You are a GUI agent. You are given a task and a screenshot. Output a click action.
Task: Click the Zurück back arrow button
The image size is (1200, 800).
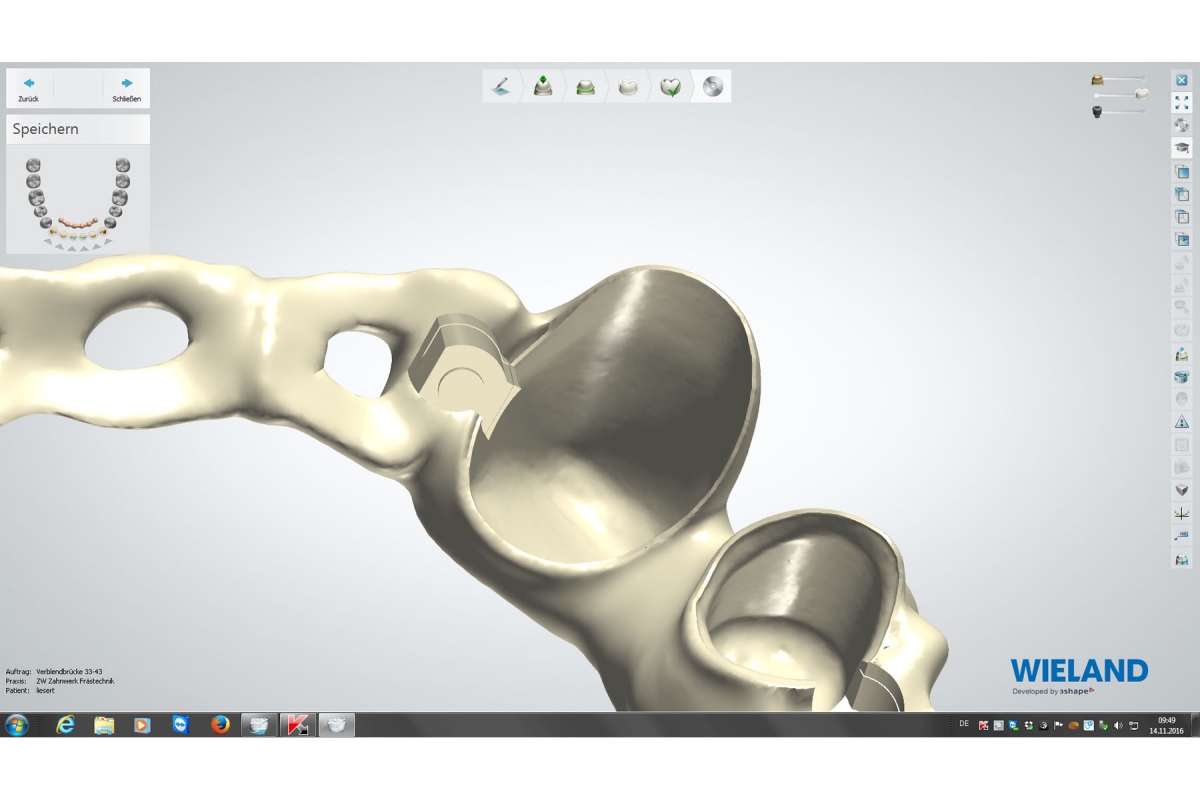(x=29, y=88)
